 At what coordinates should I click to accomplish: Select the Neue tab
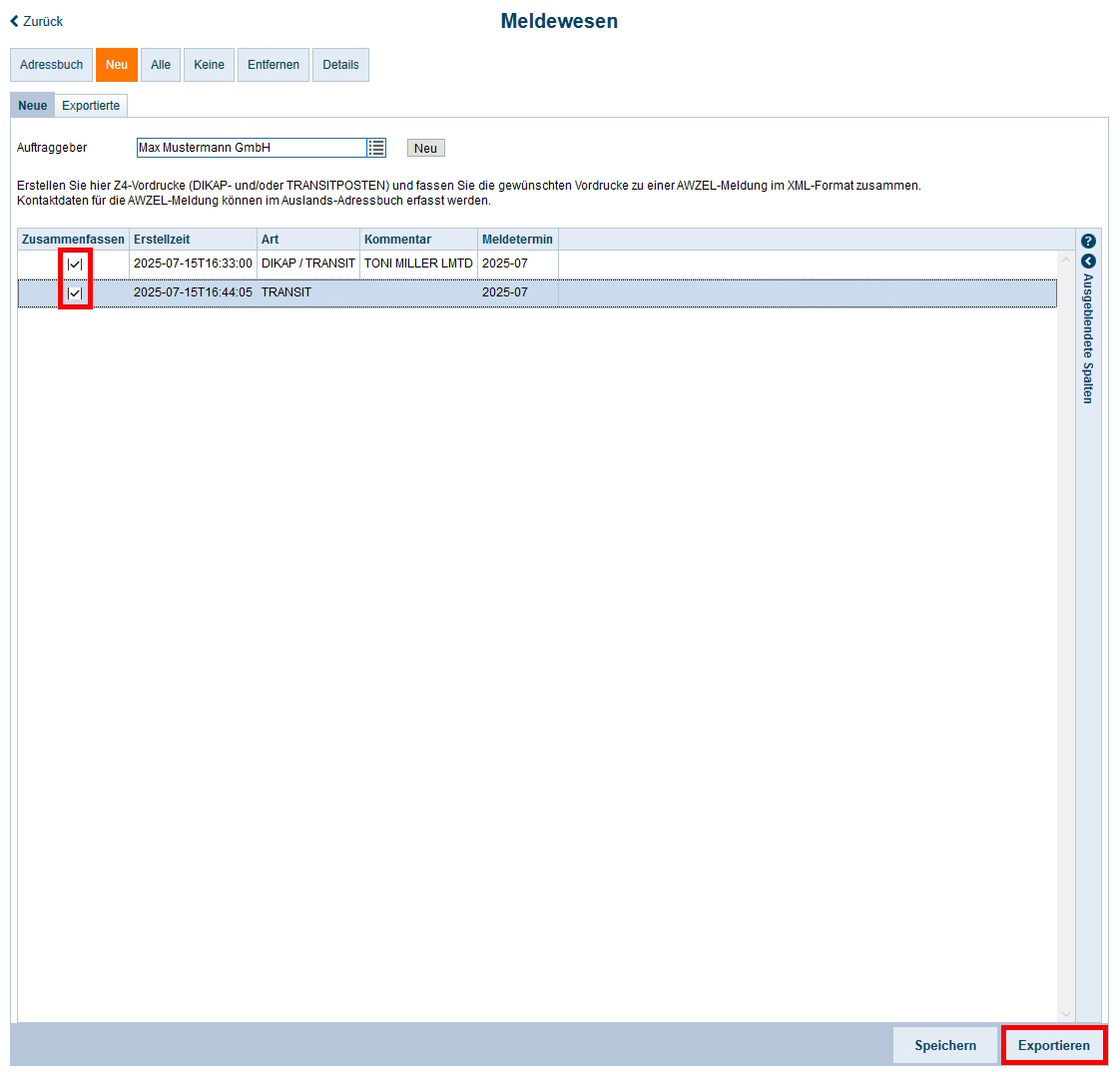tap(33, 106)
